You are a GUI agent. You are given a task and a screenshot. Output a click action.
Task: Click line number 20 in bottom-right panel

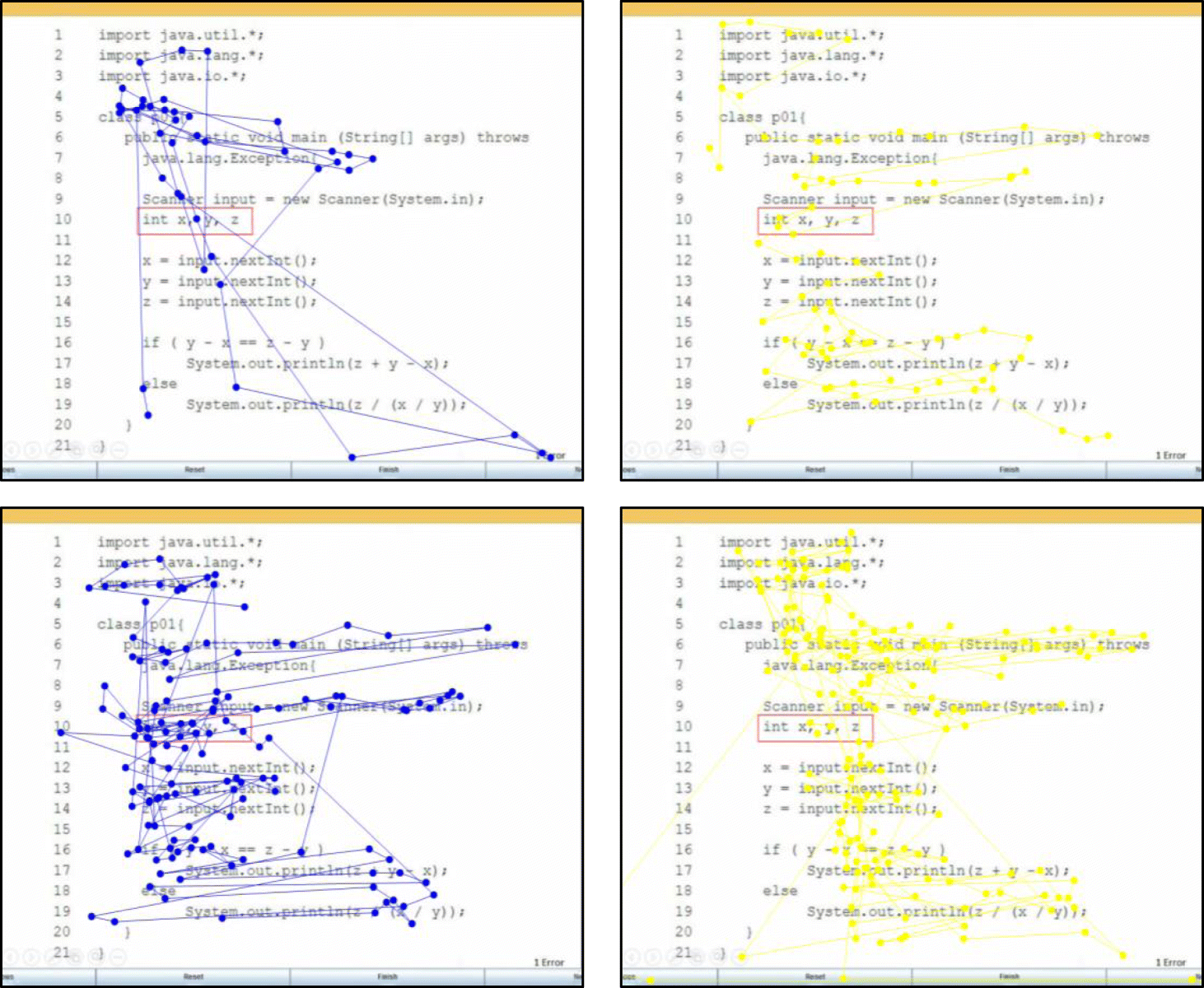tap(684, 932)
